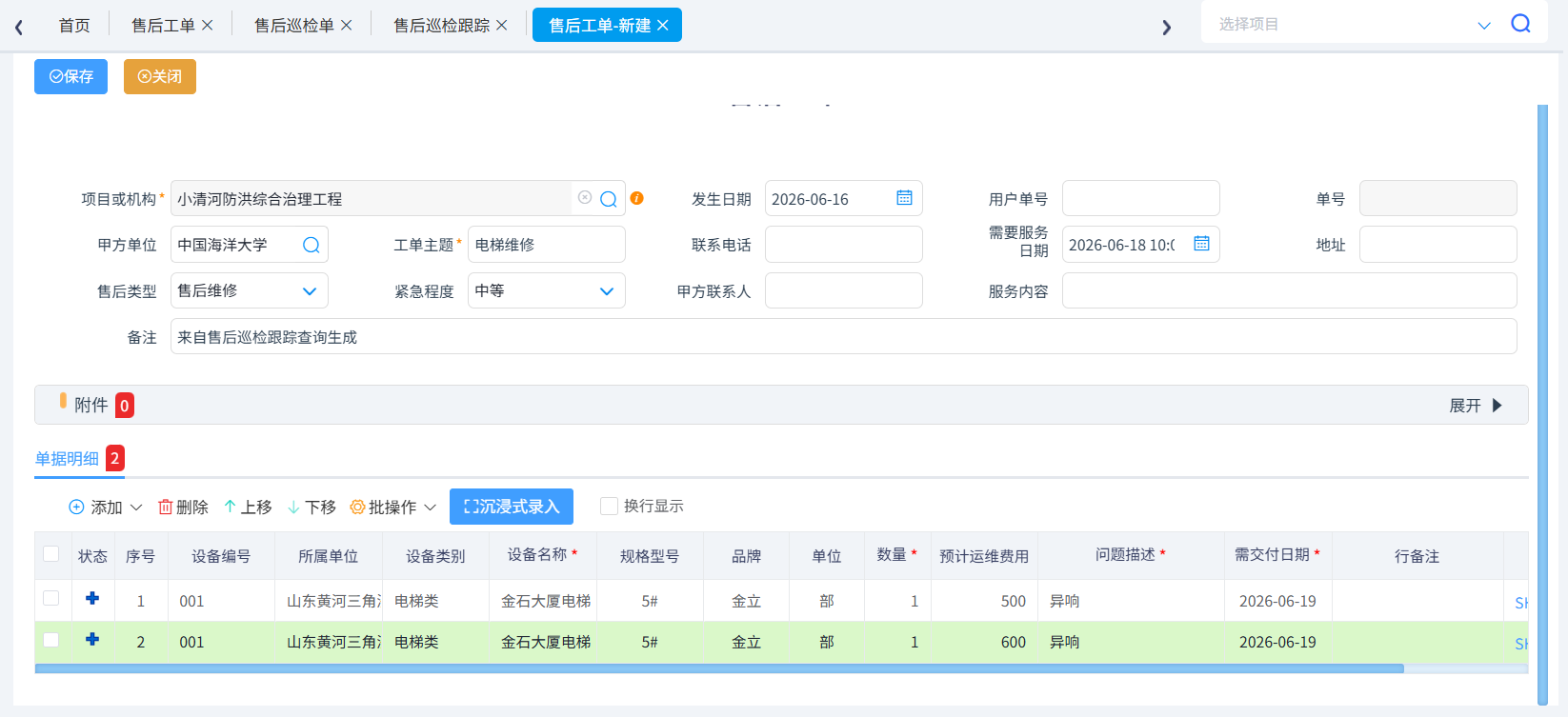The image size is (1568, 717).
Task: Close the 售后巡检单 tab
Action: [347, 26]
